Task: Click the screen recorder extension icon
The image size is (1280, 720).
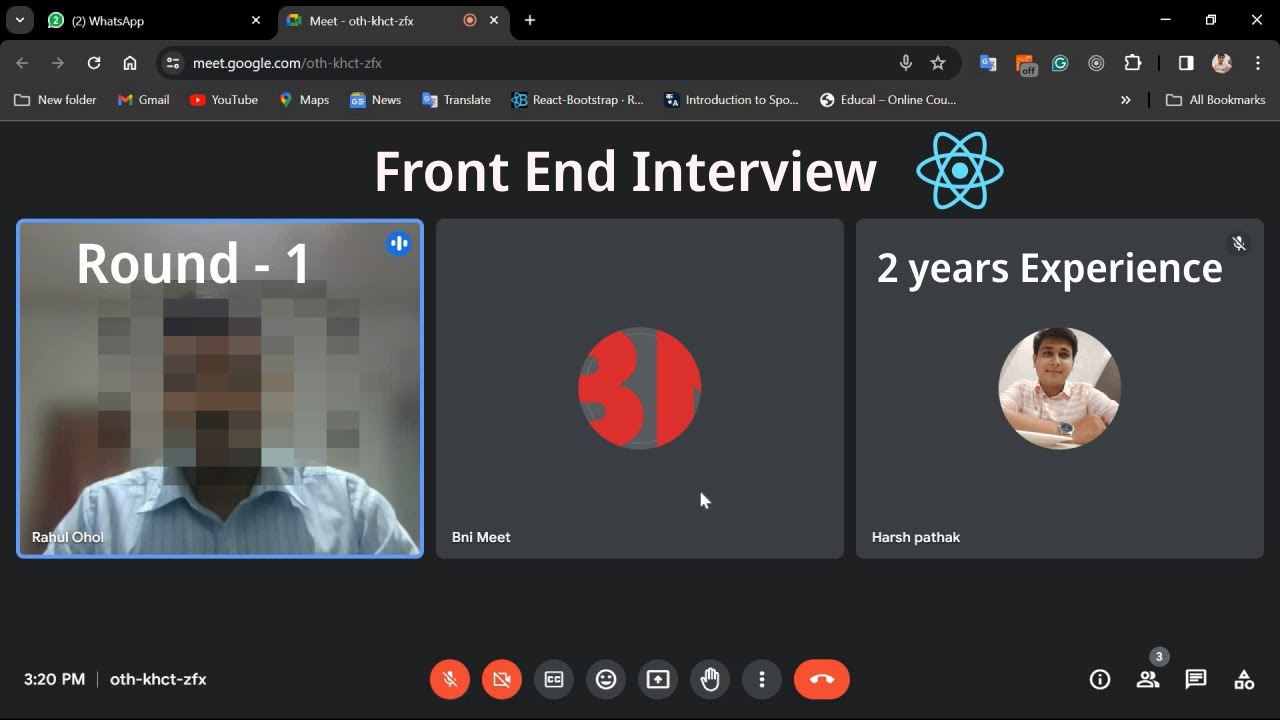Action: pyautogui.click(x=1096, y=63)
